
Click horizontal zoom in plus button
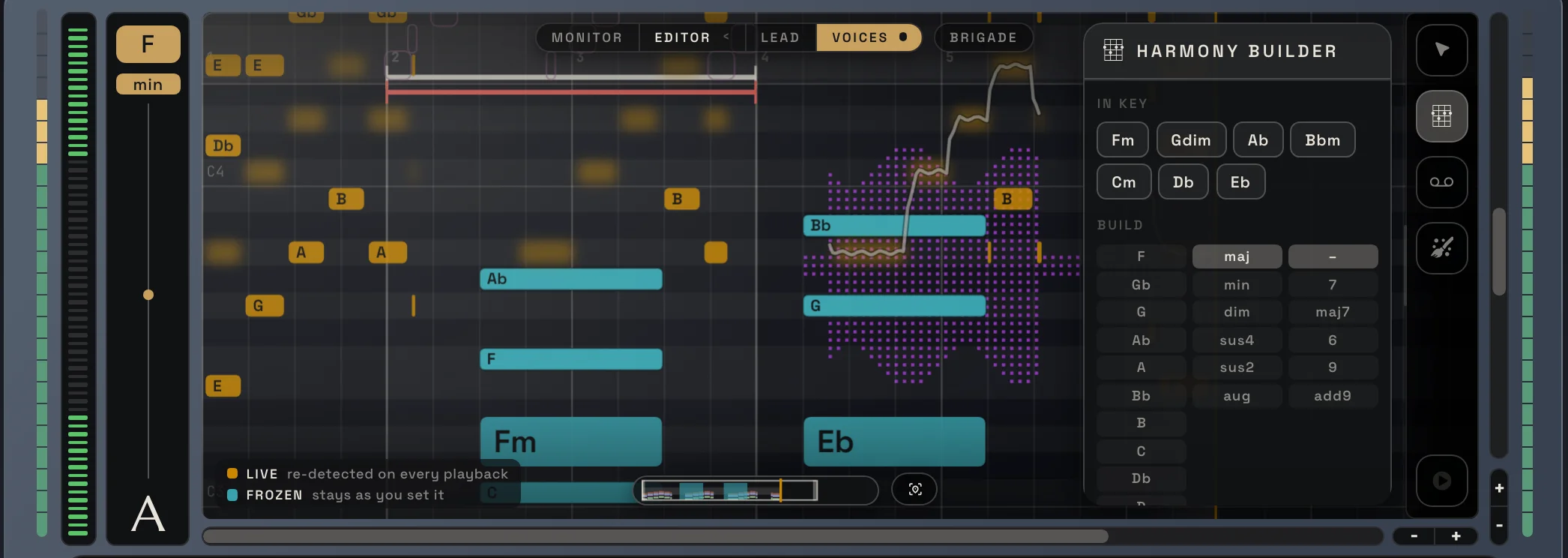point(1456,536)
